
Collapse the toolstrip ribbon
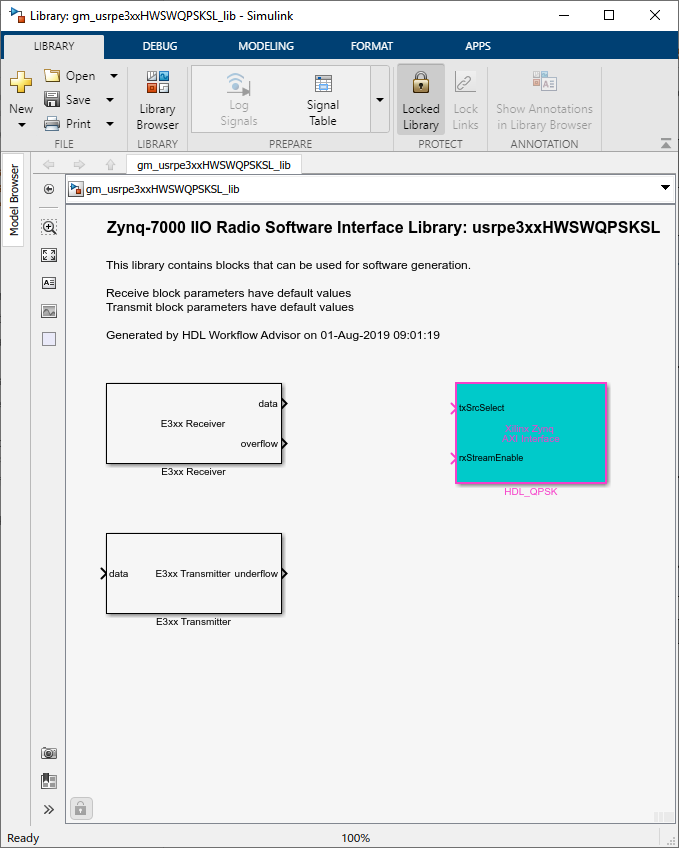click(666, 143)
